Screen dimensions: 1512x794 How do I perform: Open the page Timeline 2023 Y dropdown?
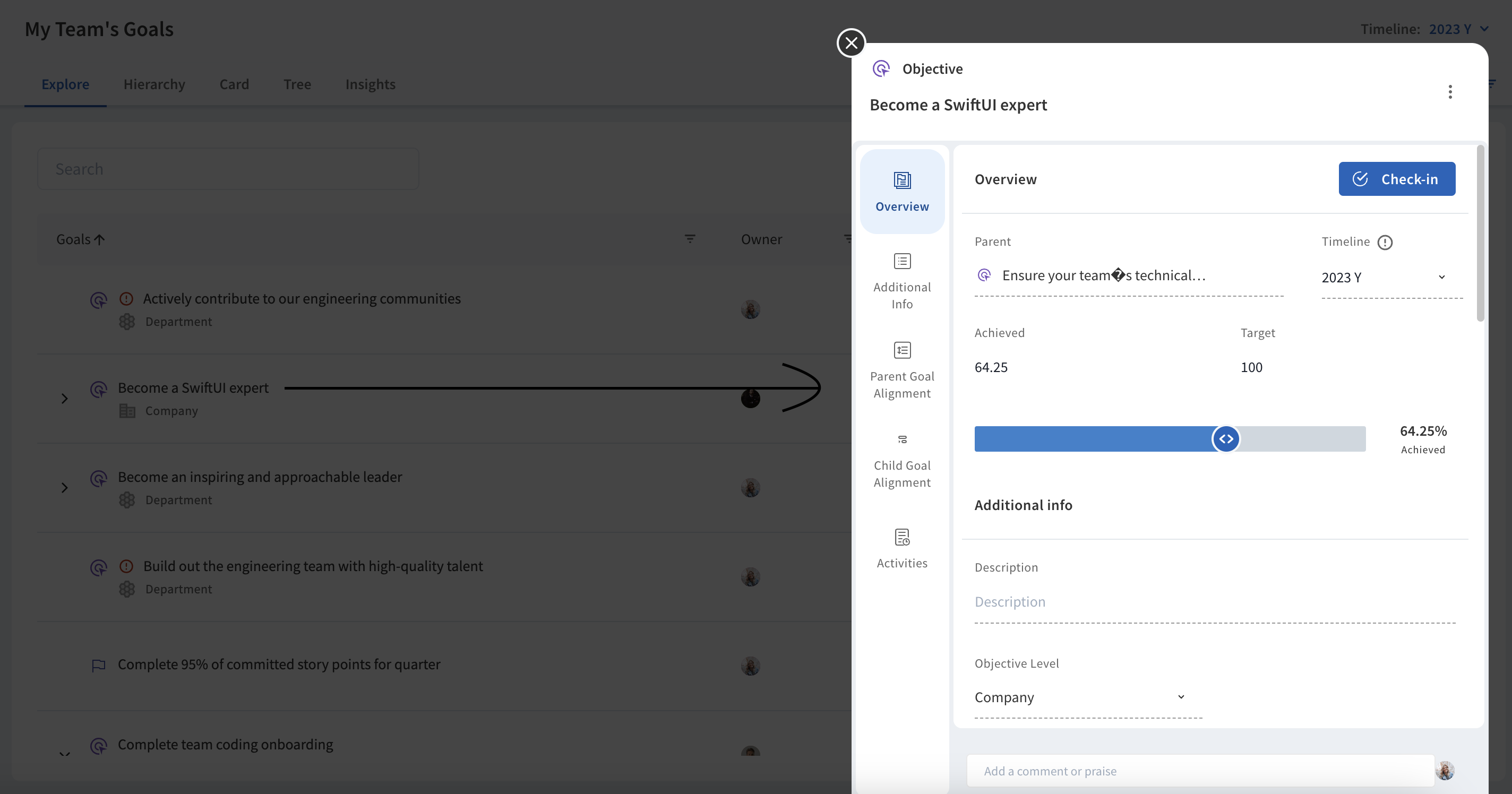pyautogui.click(x=1458, y=29)
